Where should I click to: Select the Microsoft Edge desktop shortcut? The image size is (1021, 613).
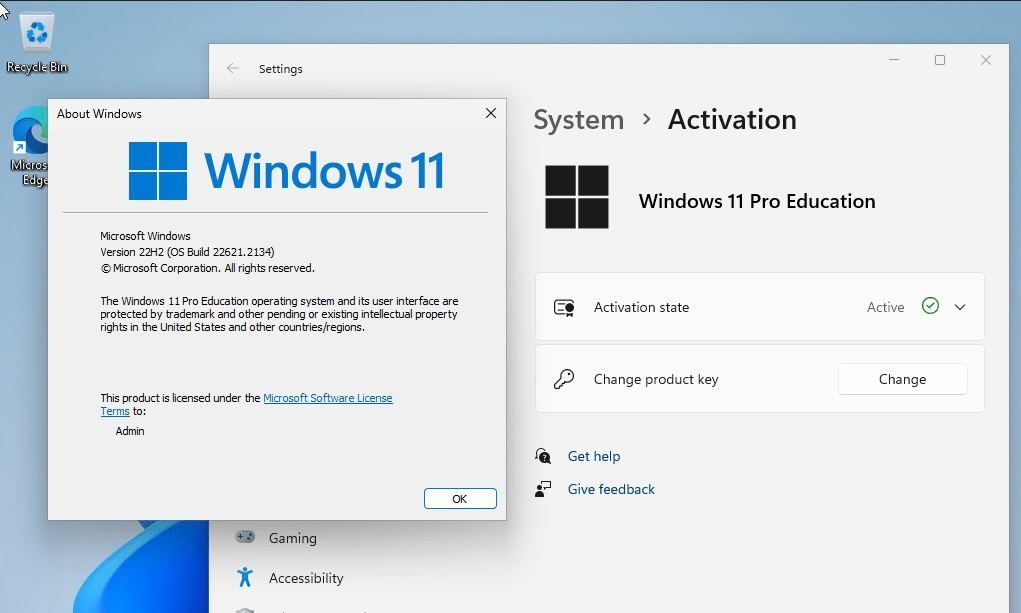[29, 147]
